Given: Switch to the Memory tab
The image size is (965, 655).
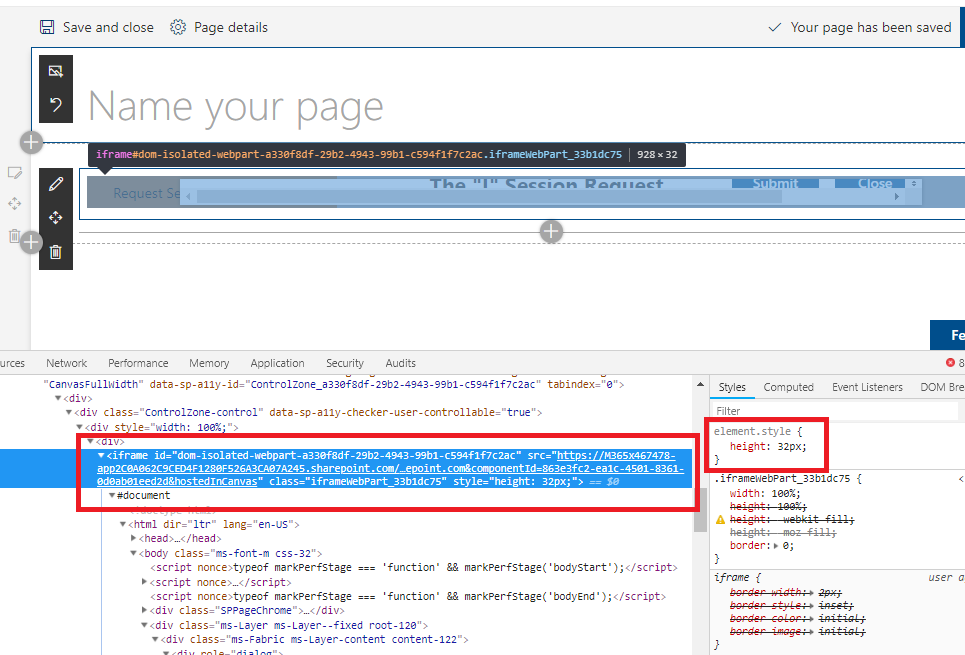Looking at the screenshot, I should coord(209,363).
